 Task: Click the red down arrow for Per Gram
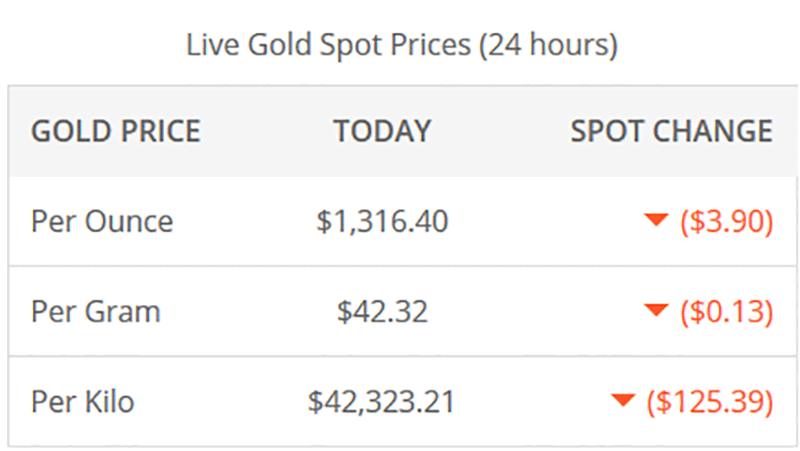pyautogui.click(x=656, y=311)
